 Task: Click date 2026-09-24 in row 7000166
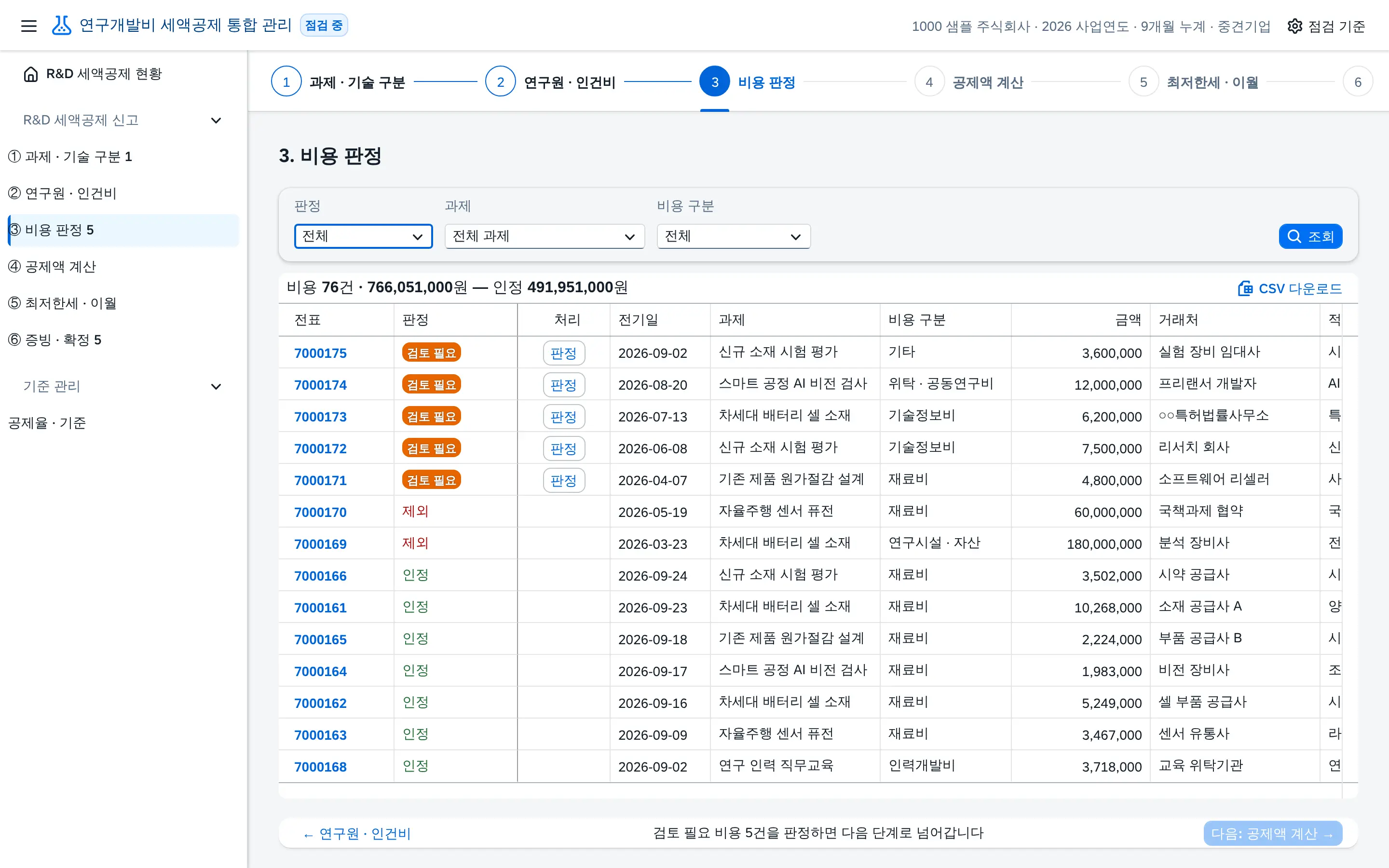653,576
